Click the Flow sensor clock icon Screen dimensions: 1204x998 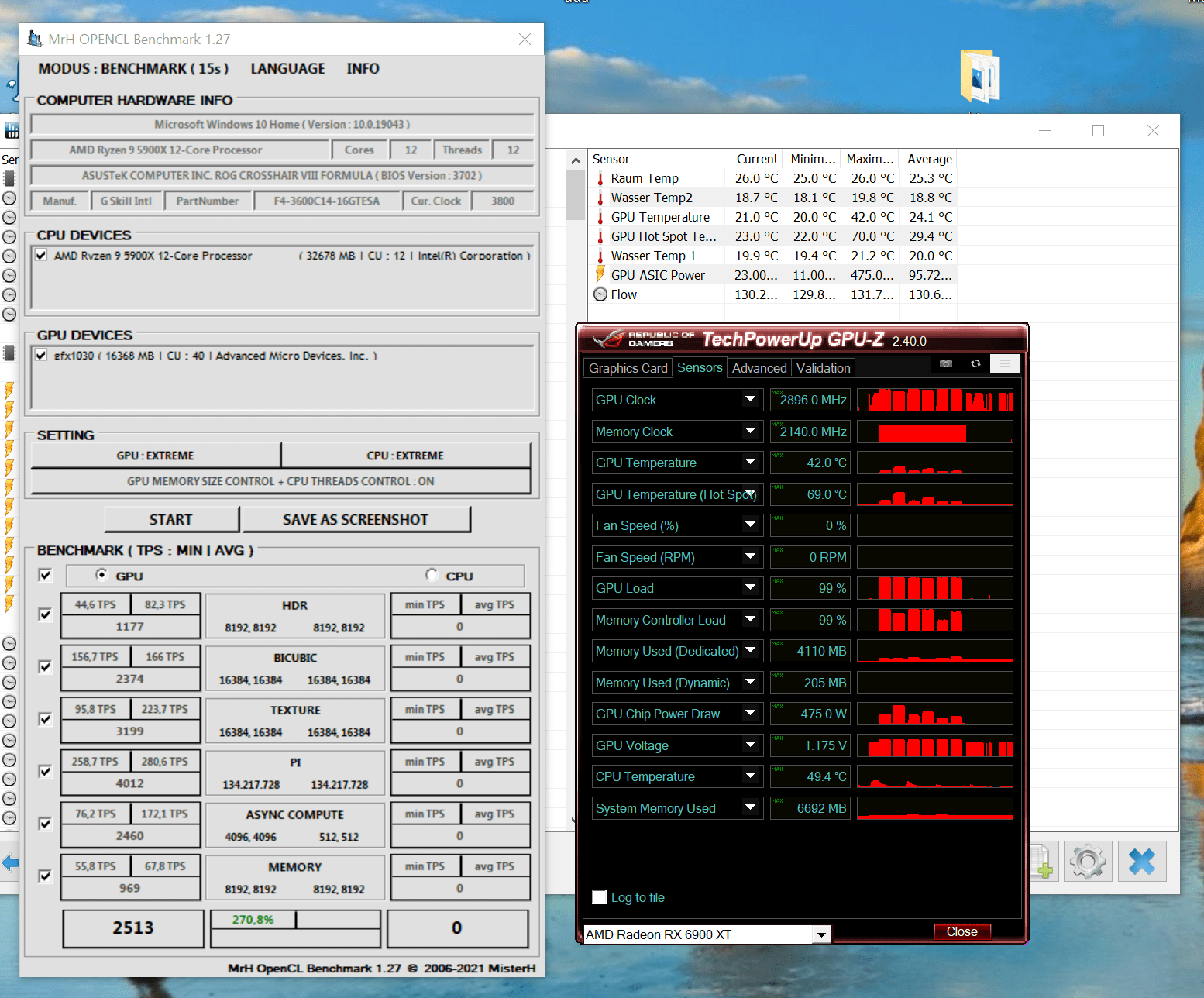(x=600, y=294)
